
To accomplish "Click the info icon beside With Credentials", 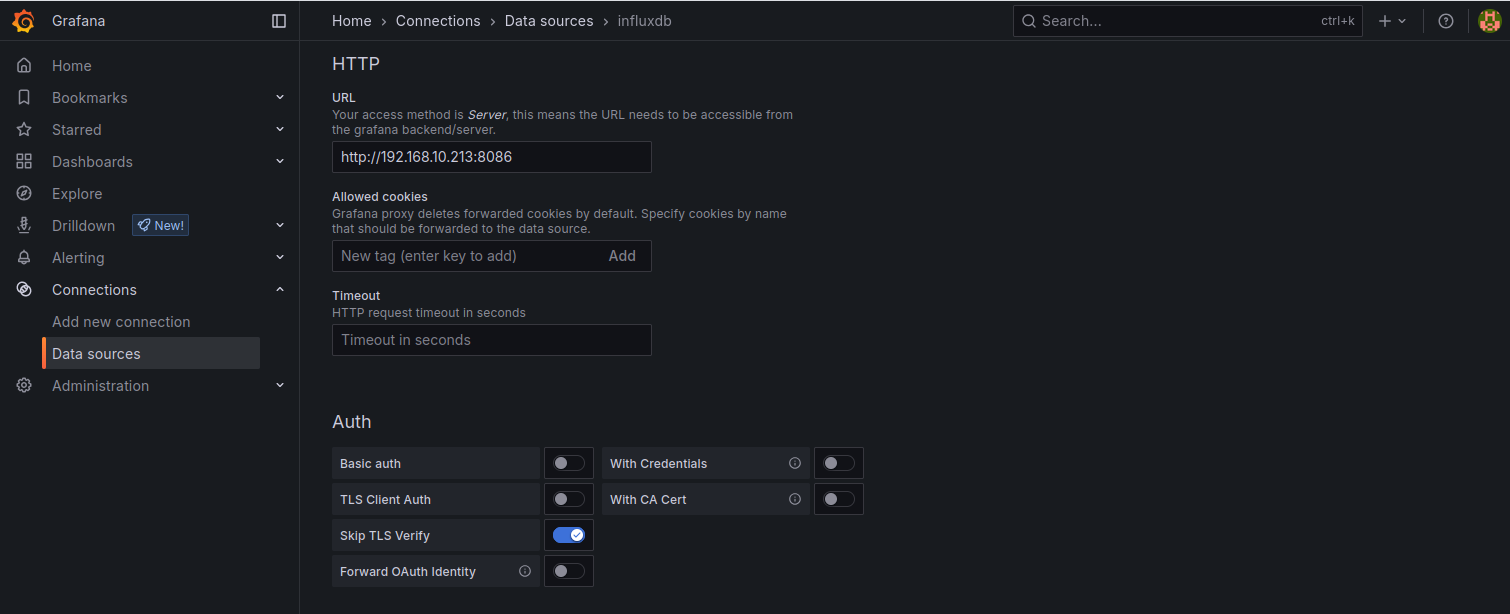I will 795,463.
